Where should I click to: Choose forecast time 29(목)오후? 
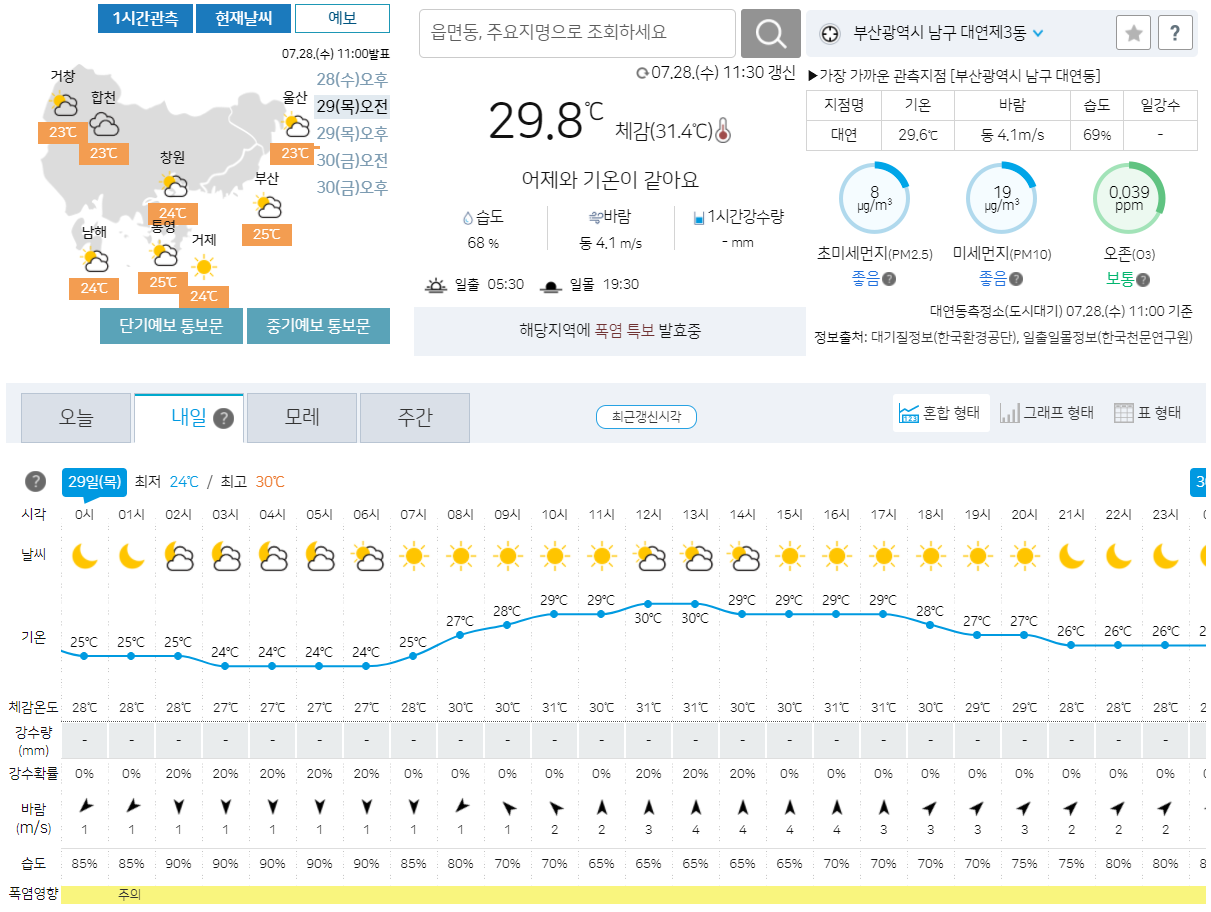click(352, 133)
